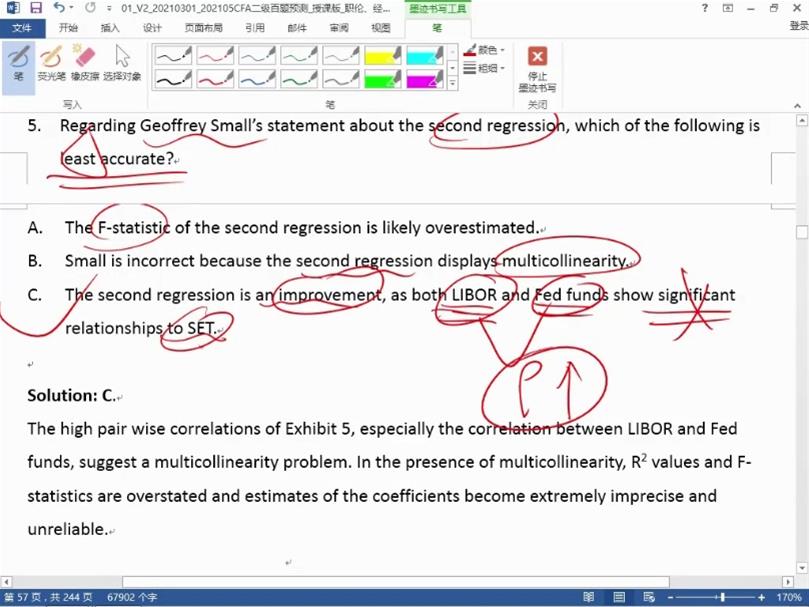Select the 荧光笔 highlighter tool
This screenshot has width=809, height=607.
[51, 63]
